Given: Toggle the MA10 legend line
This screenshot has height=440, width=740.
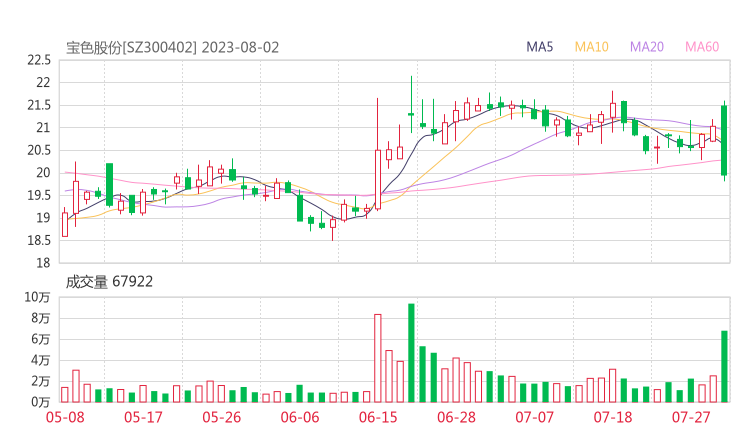Looking at the screenshot, I should pyautogui.click(x=591, y=47).
